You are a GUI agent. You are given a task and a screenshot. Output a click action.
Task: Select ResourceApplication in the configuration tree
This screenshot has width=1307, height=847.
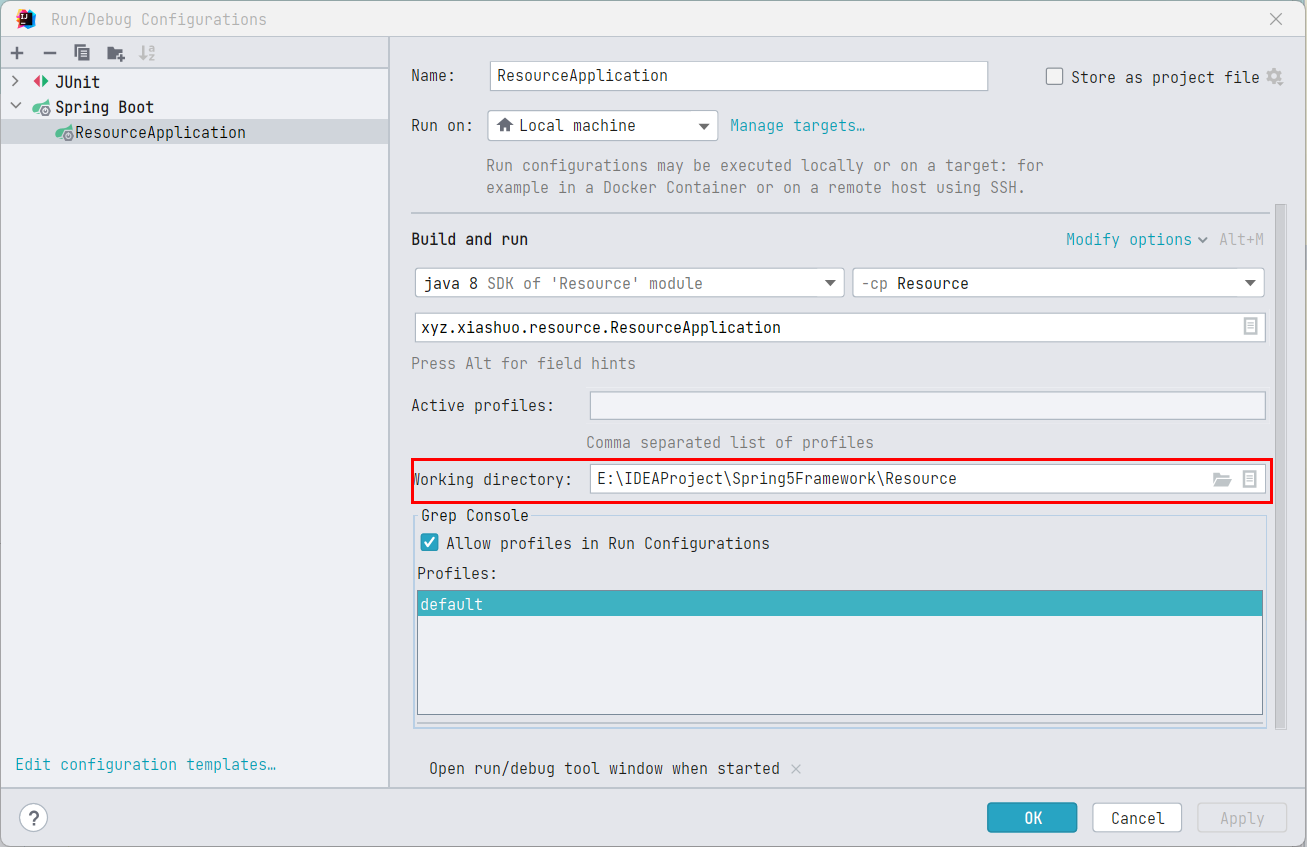tap(160, 132)
